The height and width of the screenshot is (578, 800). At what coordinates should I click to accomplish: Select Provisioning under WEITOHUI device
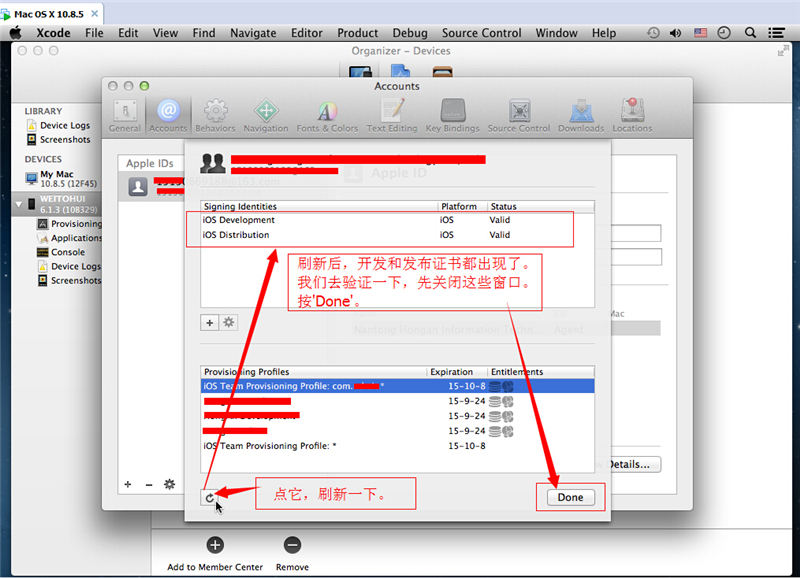pos(69,224)
